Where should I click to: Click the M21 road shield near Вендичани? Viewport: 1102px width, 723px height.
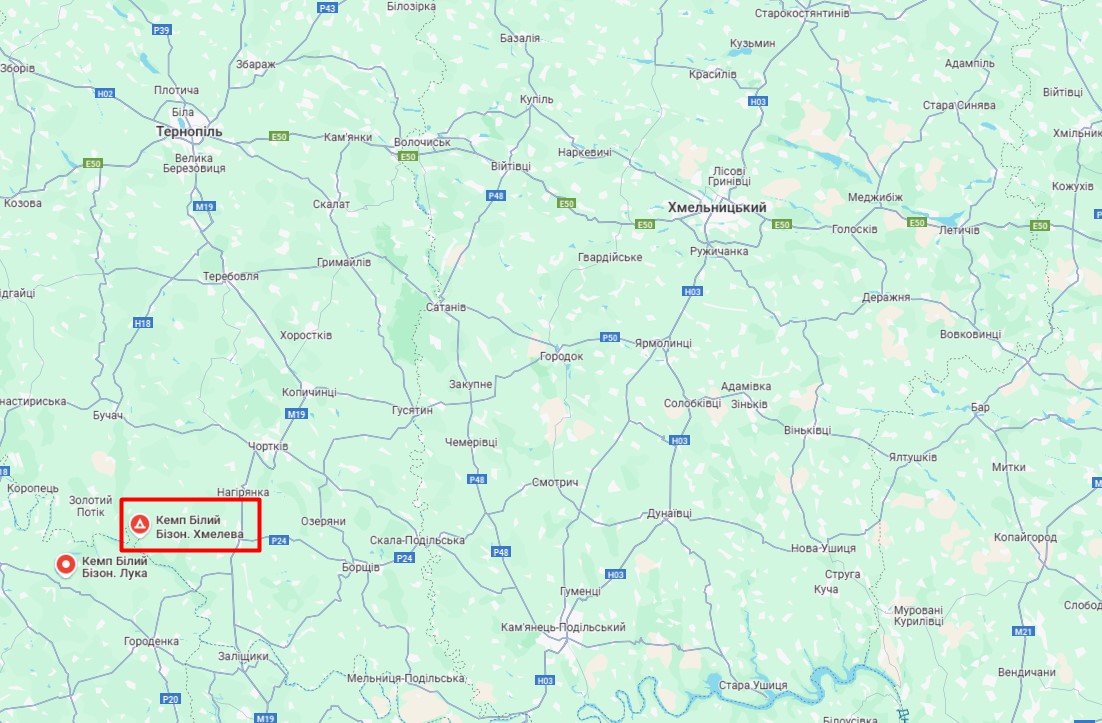coord(1023,632)
